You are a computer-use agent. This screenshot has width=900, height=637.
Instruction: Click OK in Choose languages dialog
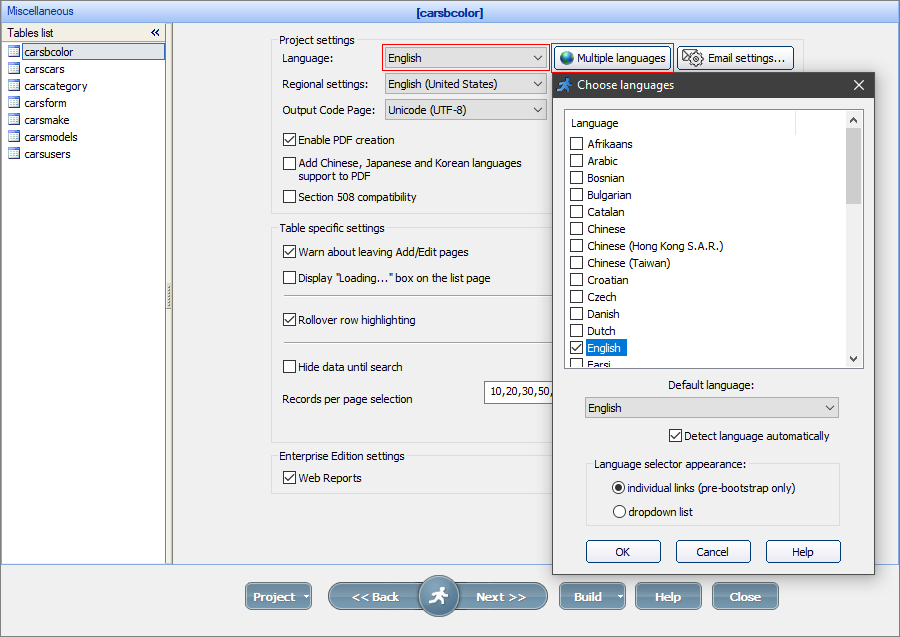pos(623,551)
